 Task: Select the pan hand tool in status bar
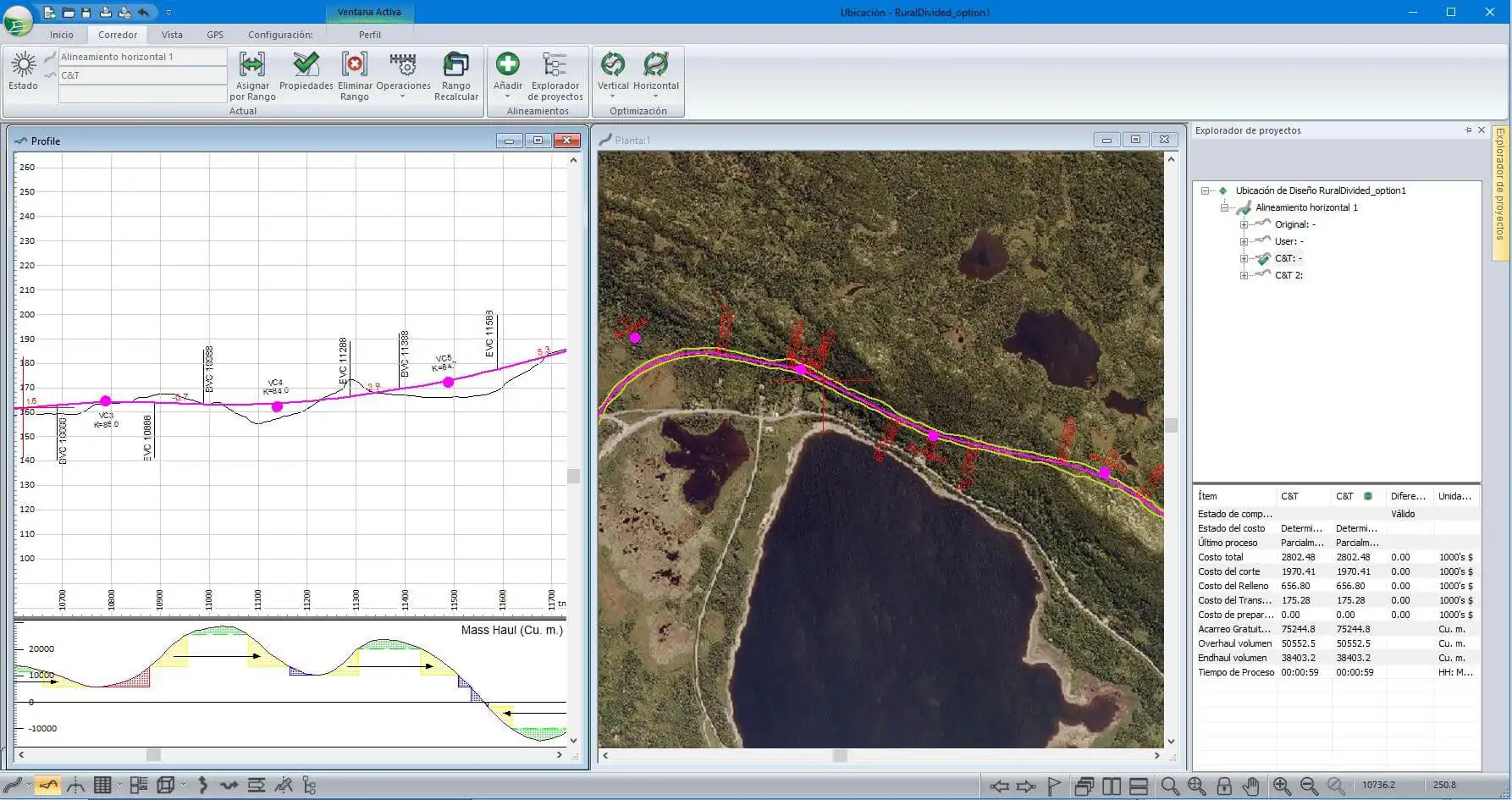pyautogui.click(x=1251, y=786)
